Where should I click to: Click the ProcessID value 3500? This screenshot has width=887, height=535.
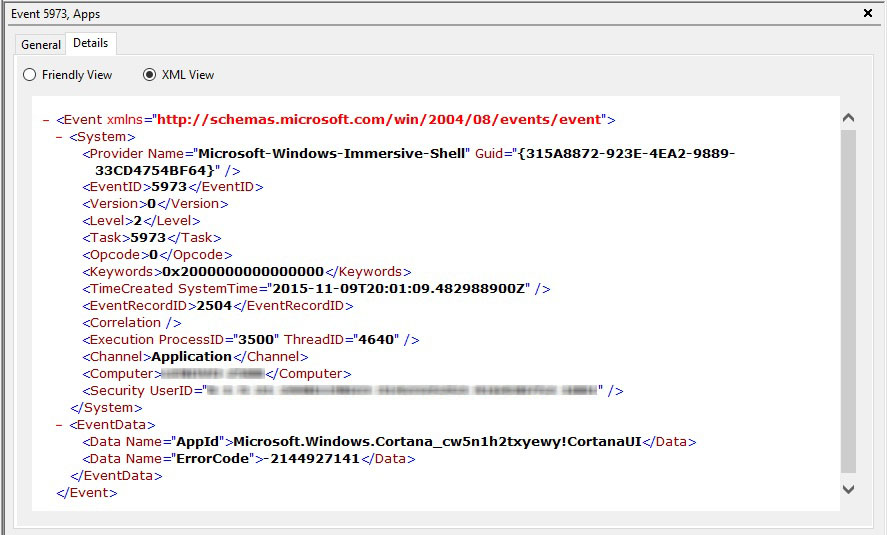click(x=256, y=340)
